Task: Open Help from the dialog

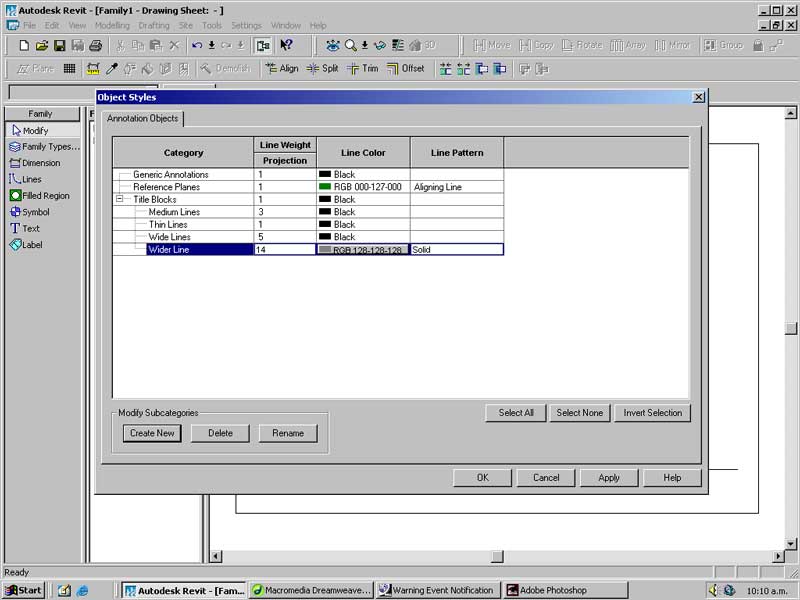Action: coord(672,478)
